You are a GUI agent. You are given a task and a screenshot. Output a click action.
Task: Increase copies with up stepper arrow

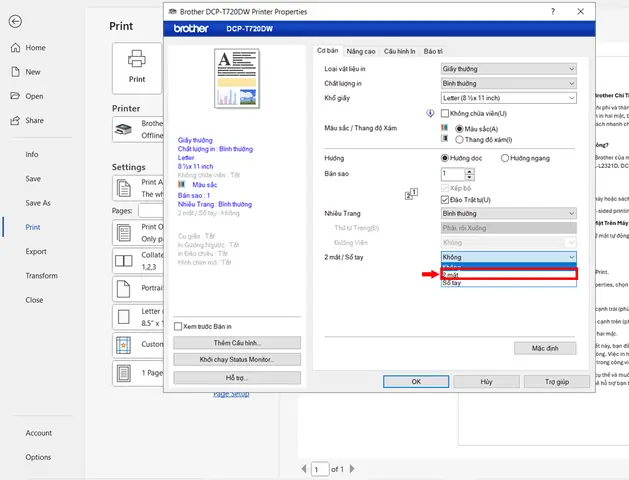[469, 171]
